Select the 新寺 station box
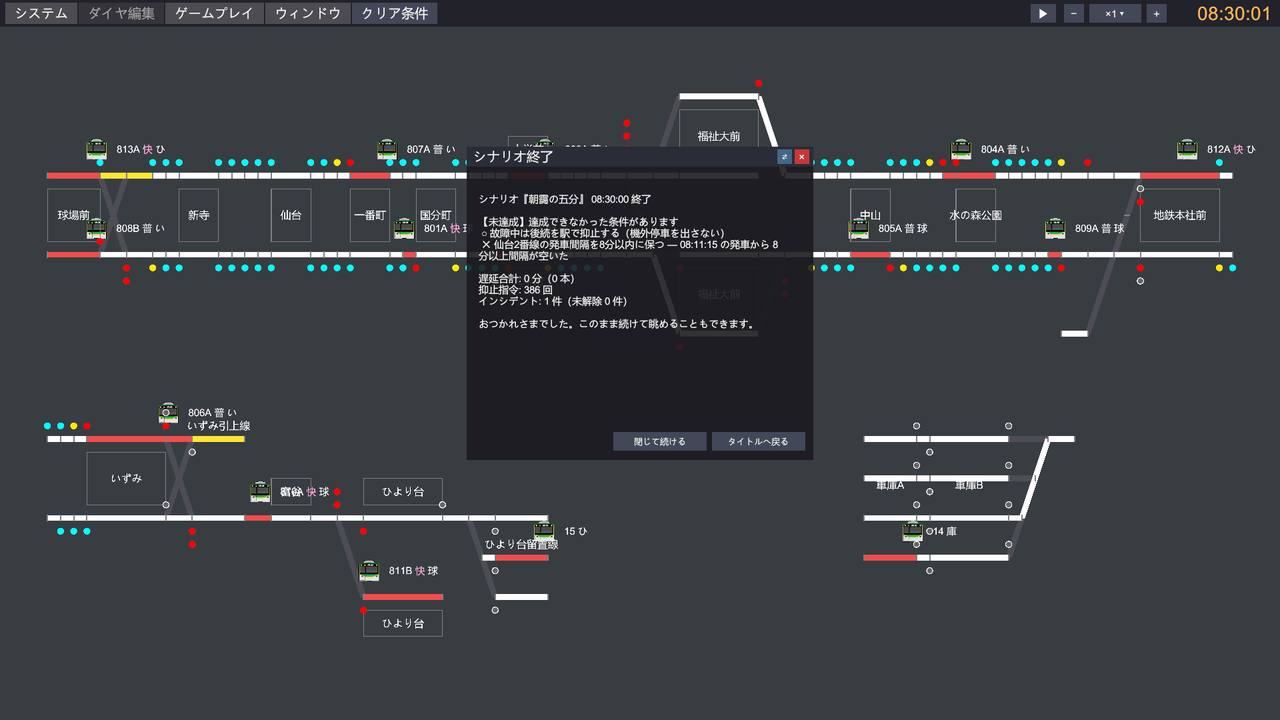1280x720 pixels. click(x=198, y=215)
